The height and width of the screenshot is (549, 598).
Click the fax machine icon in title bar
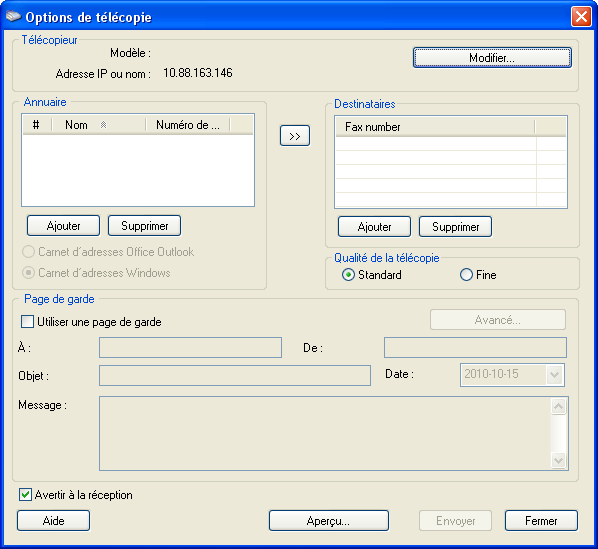coord(13,16)
